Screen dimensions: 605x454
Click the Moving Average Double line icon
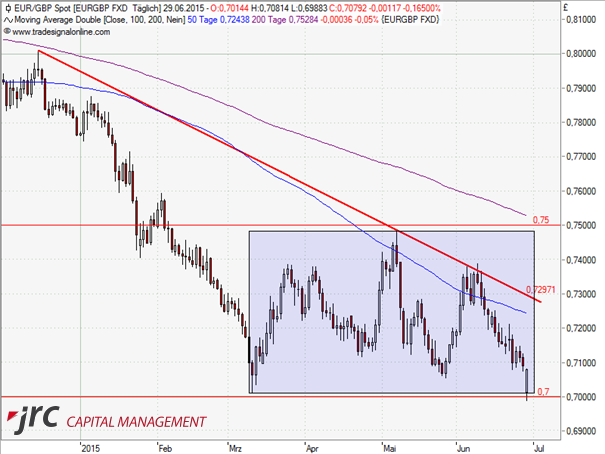8,18
